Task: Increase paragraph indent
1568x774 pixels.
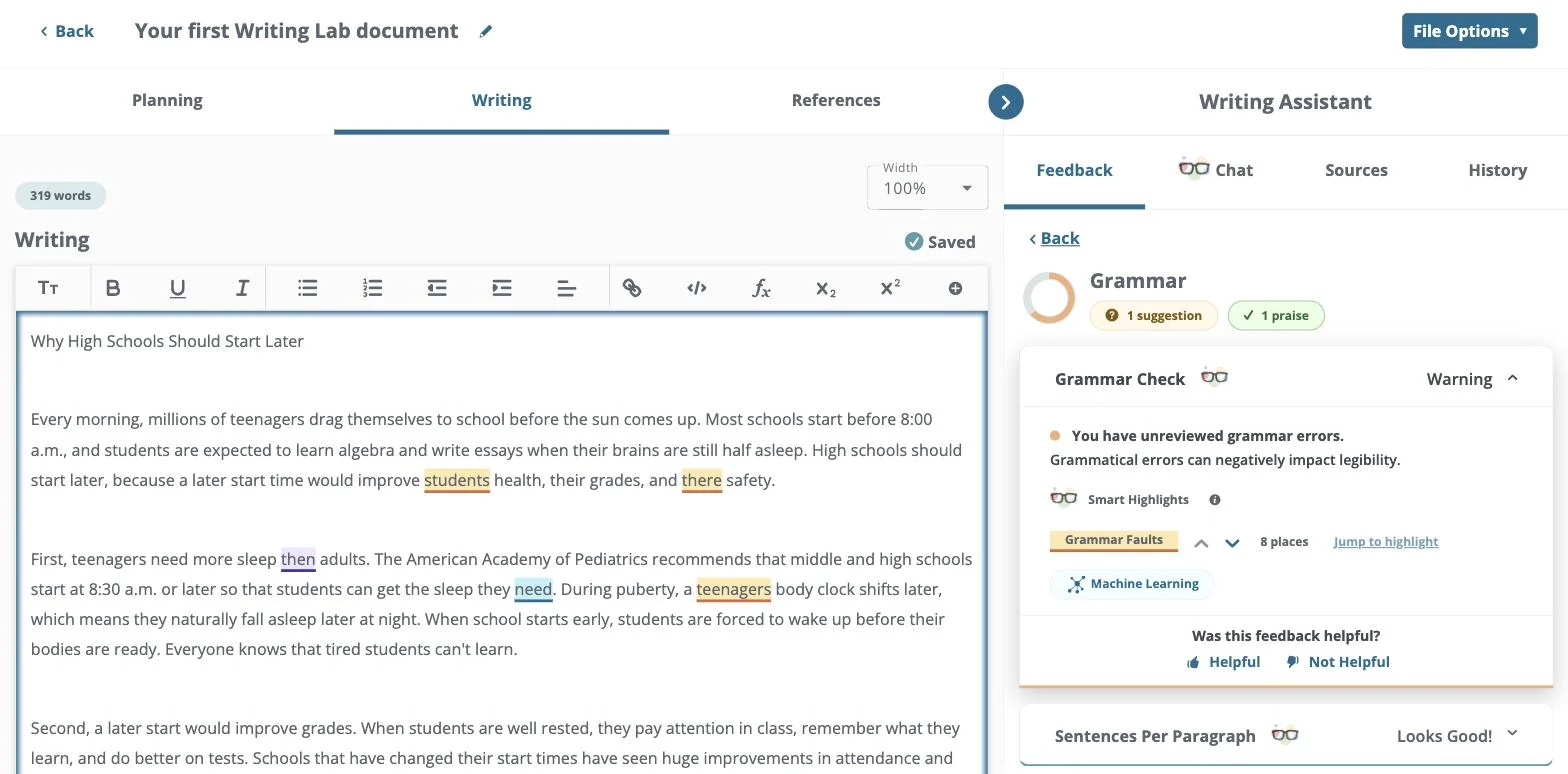Action: tap(502, 288)
